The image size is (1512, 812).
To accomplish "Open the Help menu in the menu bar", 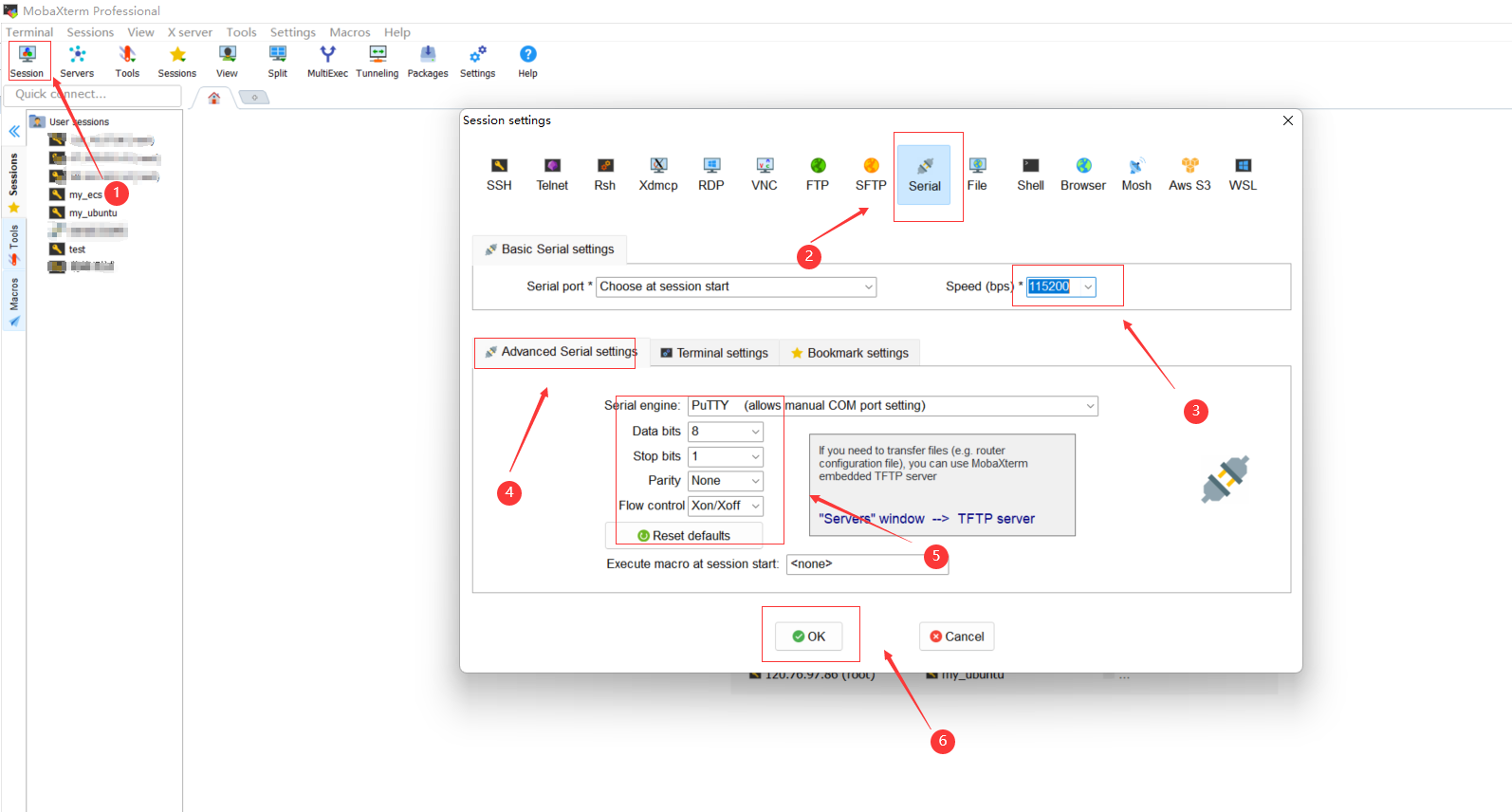I will pos(397,32).
